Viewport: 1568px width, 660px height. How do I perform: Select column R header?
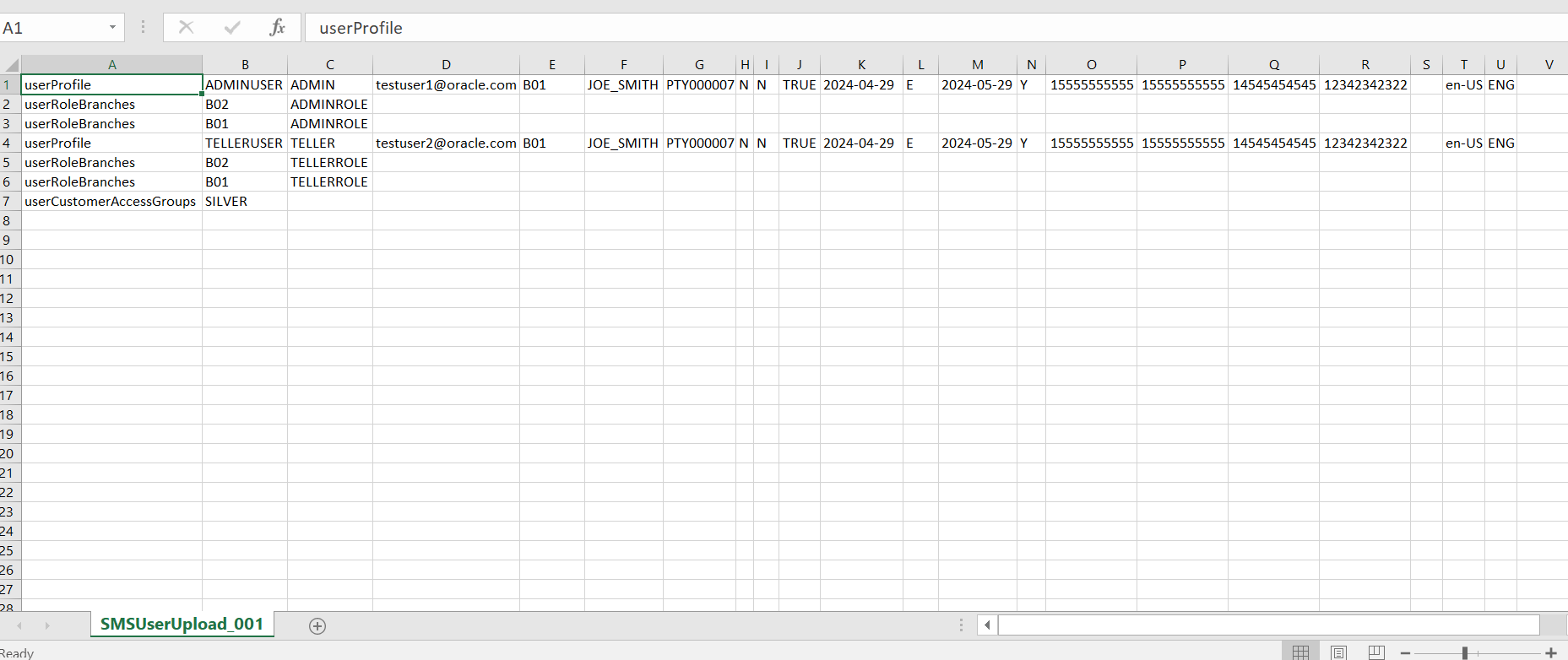(1365, 65)
